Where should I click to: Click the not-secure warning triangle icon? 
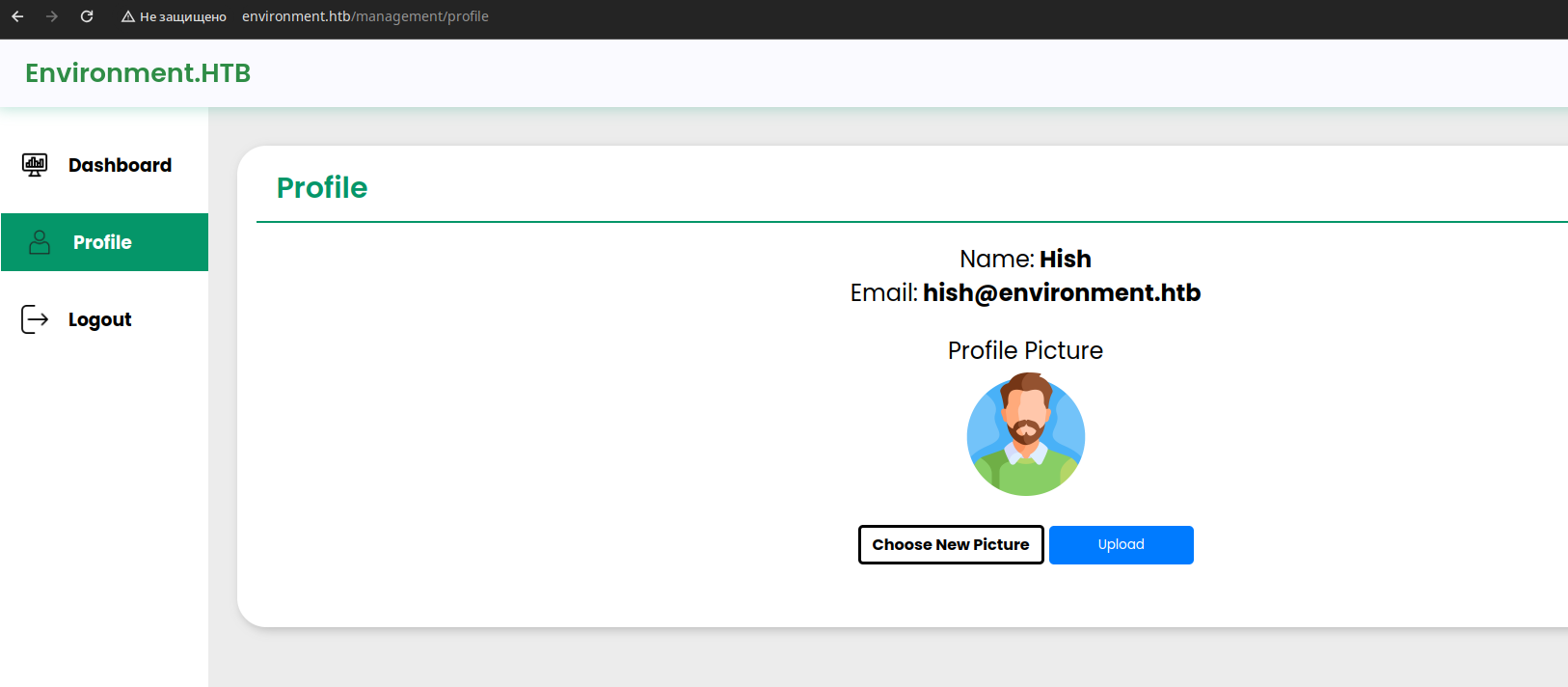click(x=127, y=16)
